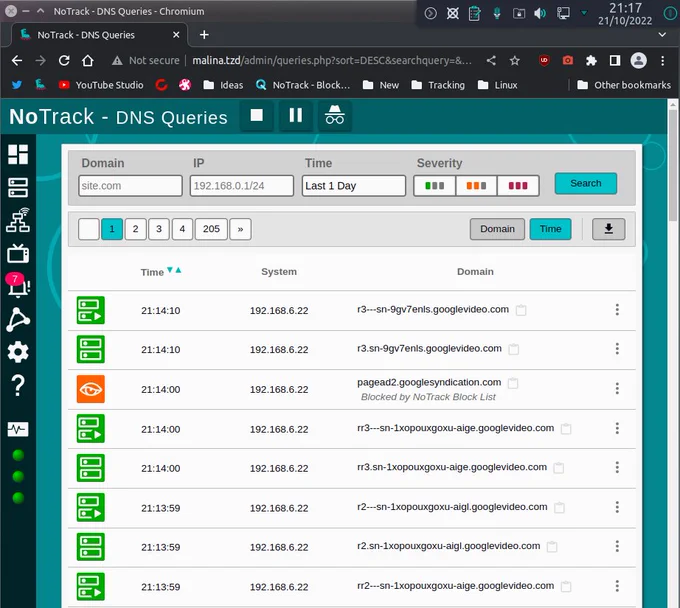Open the Linux bookmarks folder
The height and width of the screenshot is (608, 680).
pos(497,85)
